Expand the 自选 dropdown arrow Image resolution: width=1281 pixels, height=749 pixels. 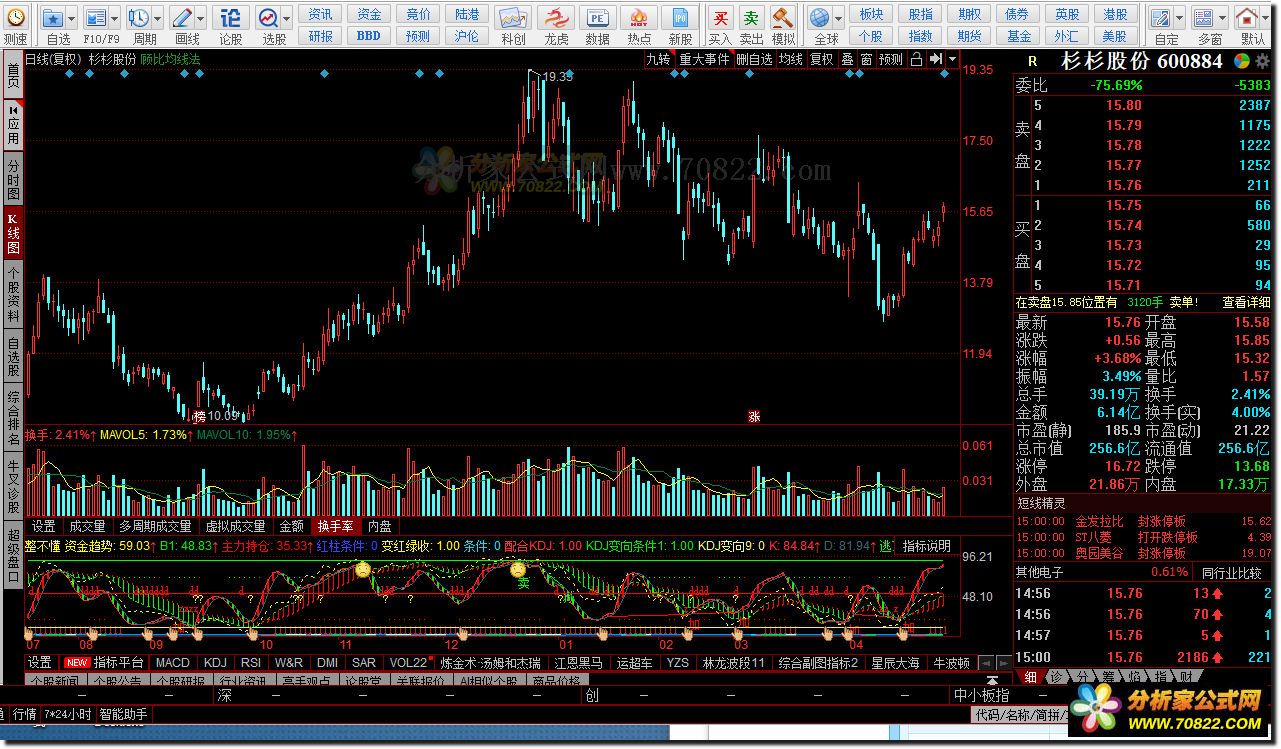click(72, 18)
